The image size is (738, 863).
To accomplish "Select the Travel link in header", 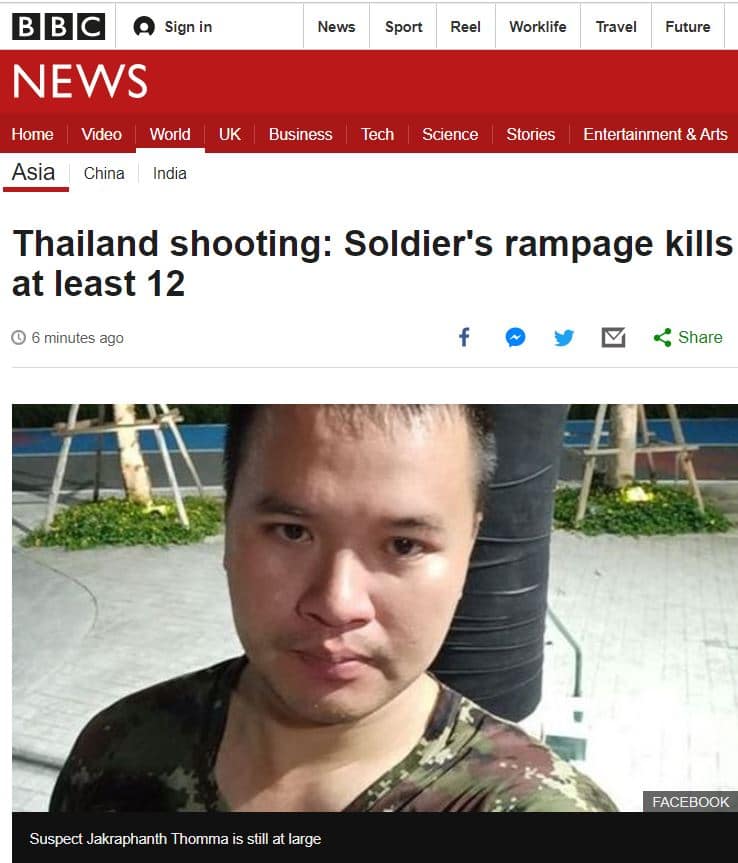I will pyautogui.click(x=616, y=26).
